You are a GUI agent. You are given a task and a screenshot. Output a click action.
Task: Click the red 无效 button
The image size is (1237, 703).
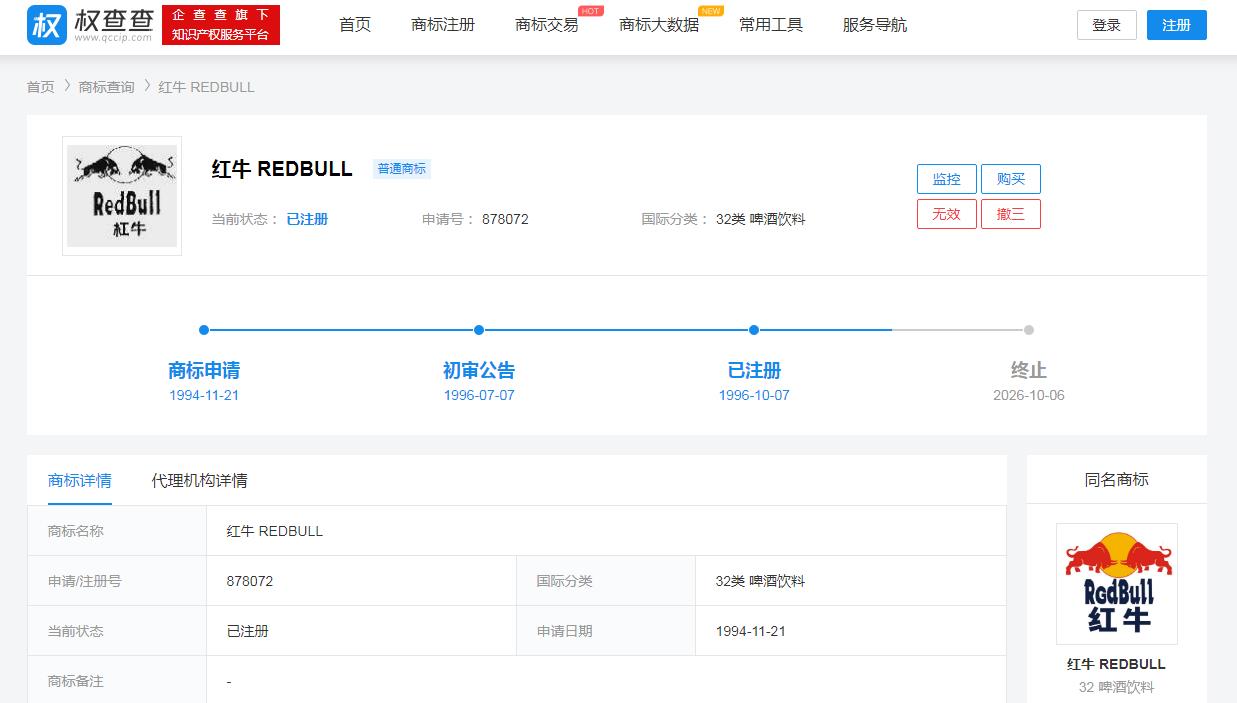click(x=947, y=214)
